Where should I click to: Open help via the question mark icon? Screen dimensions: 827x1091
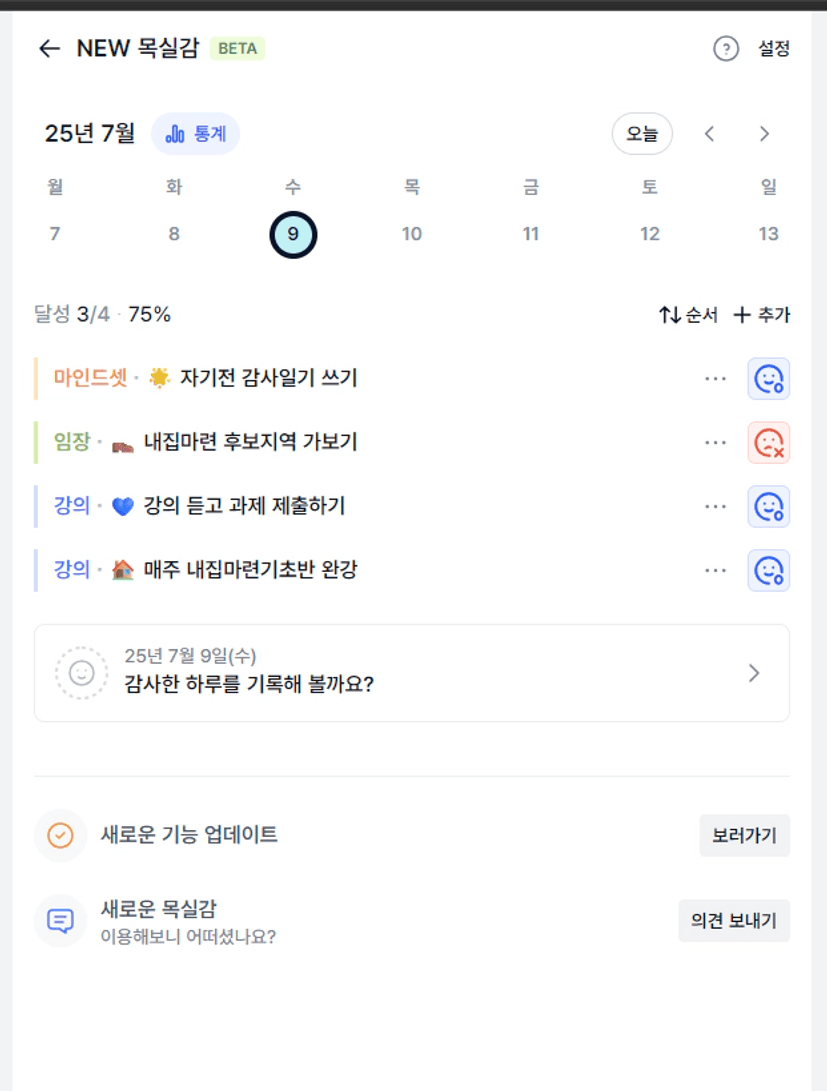[x=725, y=49]
